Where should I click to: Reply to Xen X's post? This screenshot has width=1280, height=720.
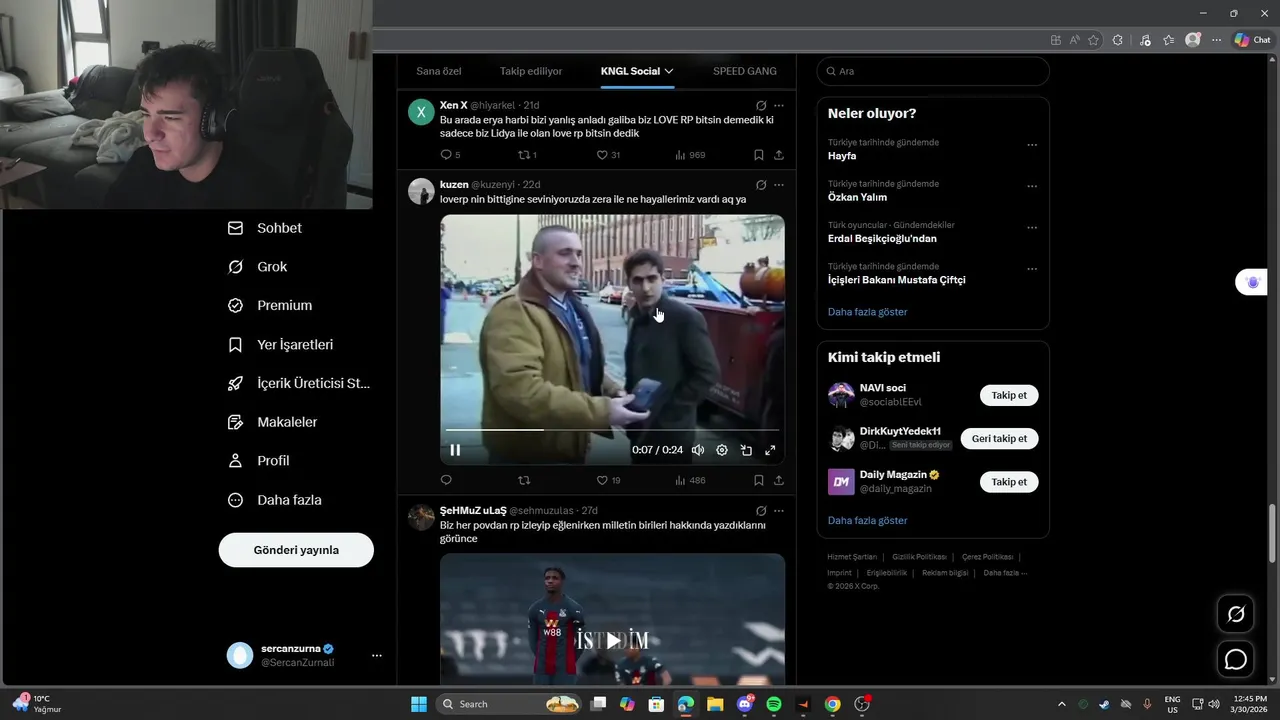point(446,155)
